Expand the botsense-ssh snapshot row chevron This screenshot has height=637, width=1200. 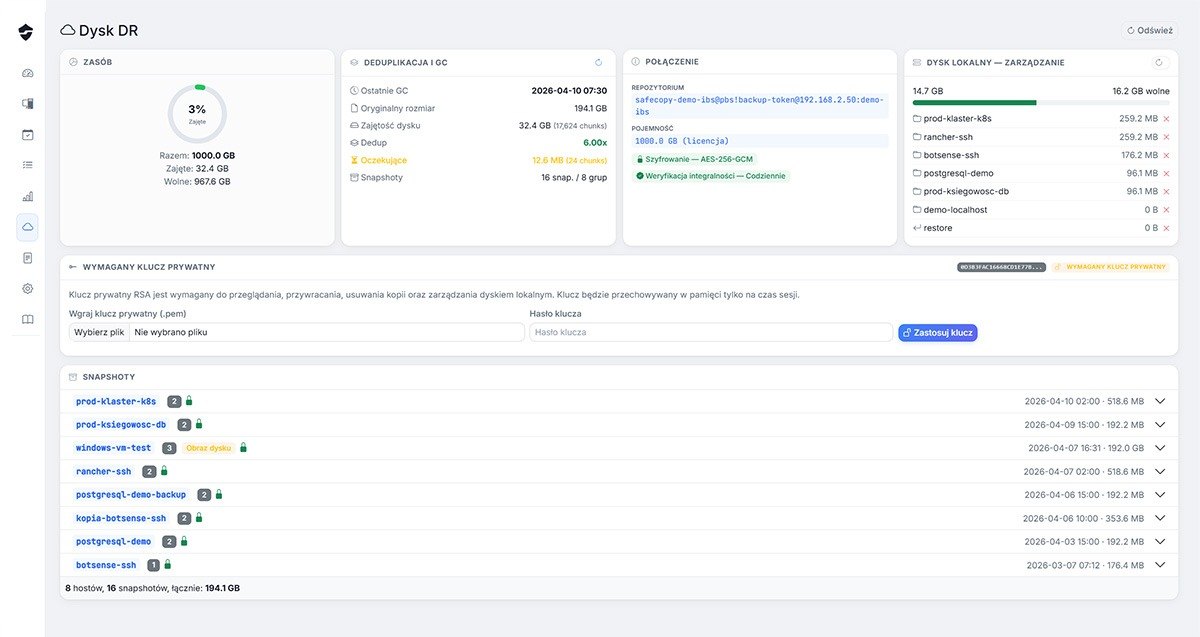click(1160, 565)
